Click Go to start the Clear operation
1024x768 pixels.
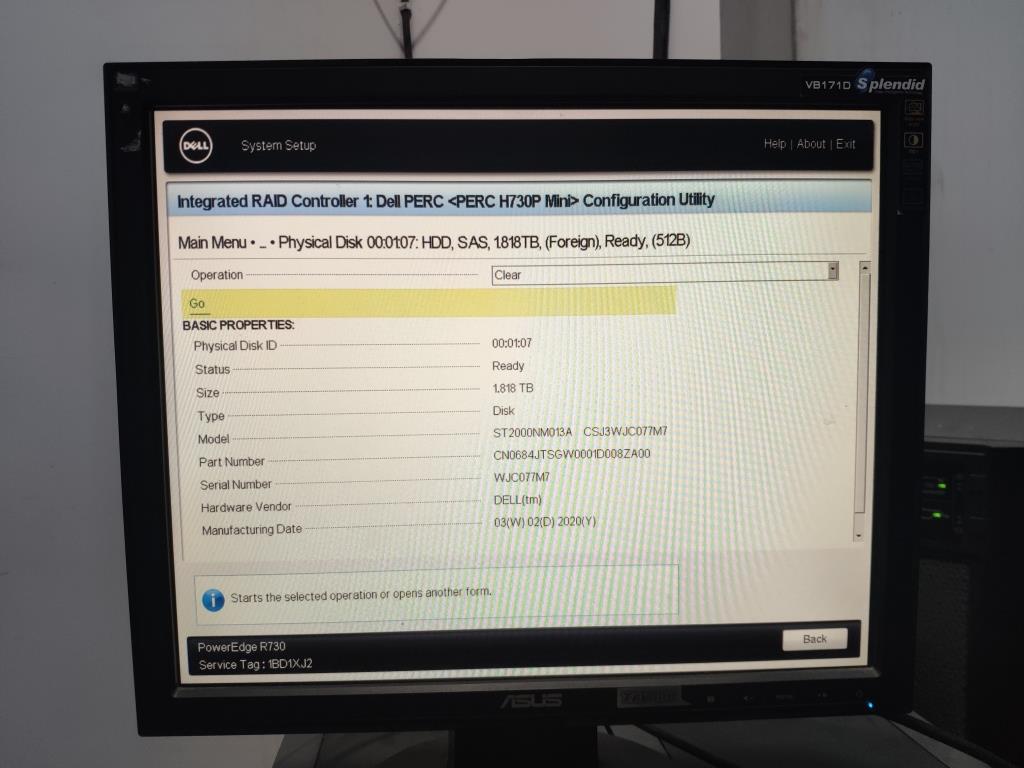[x=197, y=303]
